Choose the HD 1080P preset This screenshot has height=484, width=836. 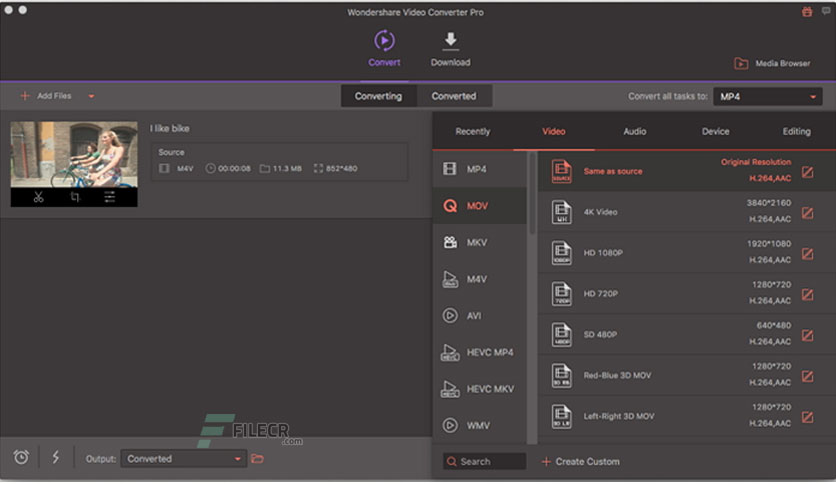687,253
